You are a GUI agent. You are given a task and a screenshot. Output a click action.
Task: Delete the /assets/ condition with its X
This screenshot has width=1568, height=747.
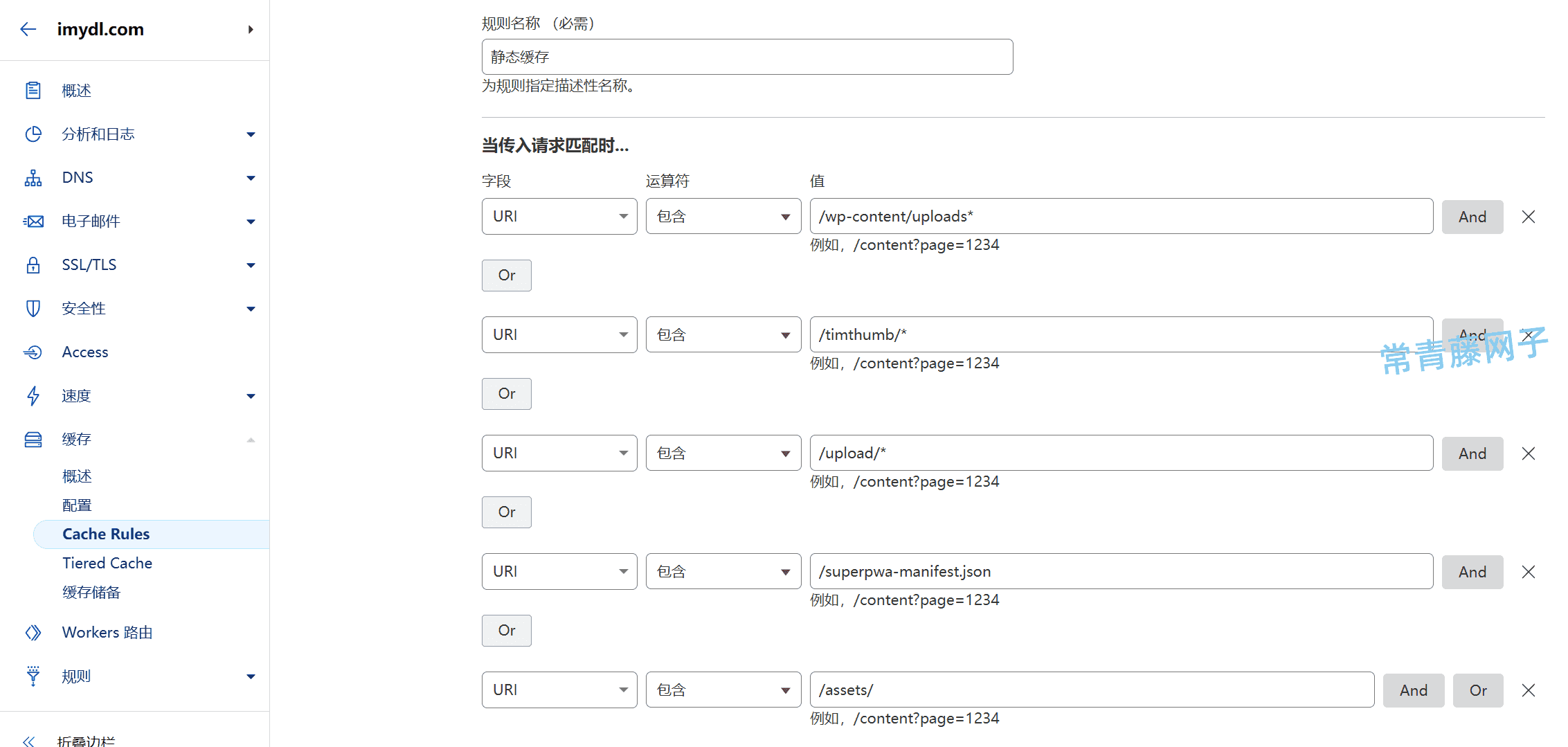[1529, 690]
